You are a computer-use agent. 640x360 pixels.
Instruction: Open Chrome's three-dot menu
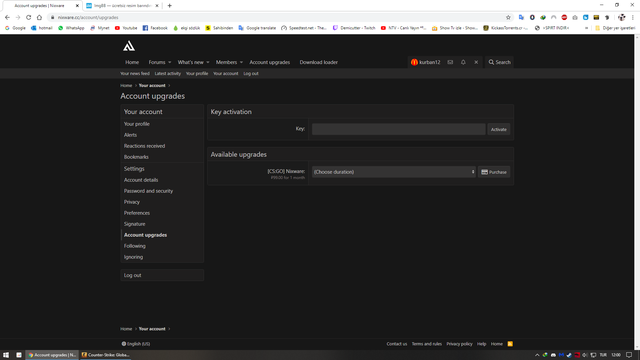tap(633, 18)
